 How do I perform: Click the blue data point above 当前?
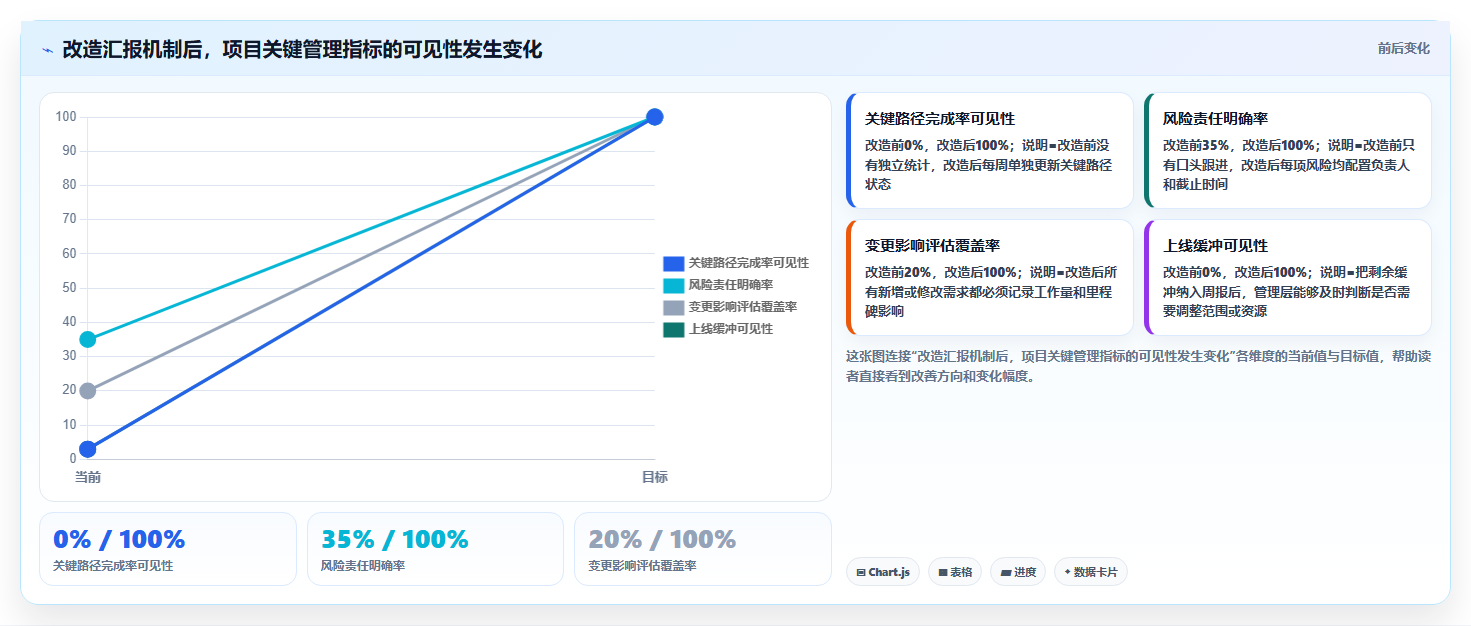(x=88, y=449)
